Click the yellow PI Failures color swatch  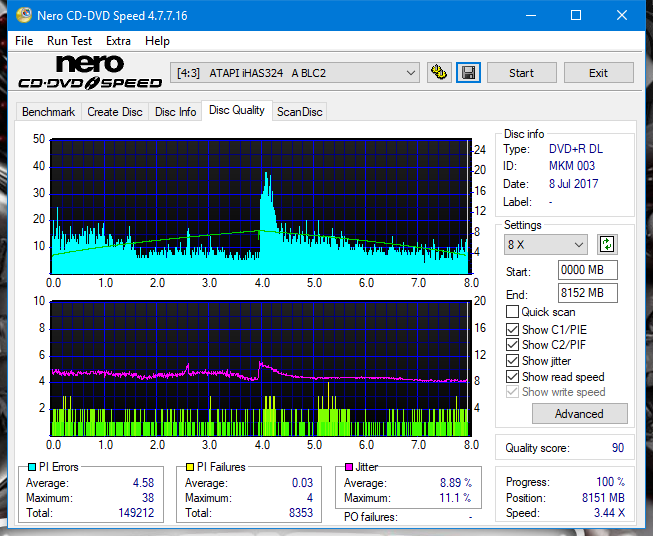(x=189, y=467)
